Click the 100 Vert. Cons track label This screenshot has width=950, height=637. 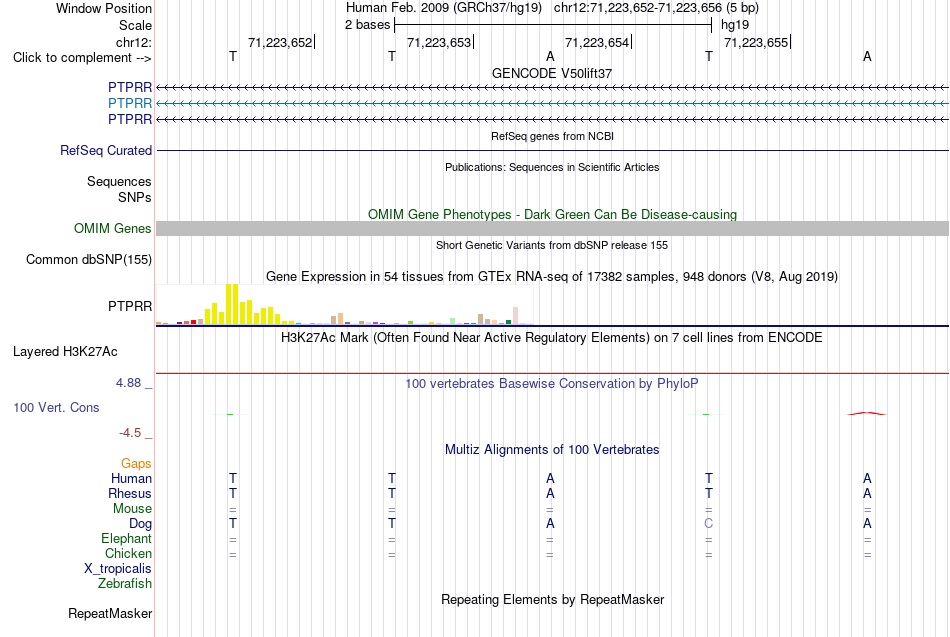pyautogui.click(x=56, y=407)
